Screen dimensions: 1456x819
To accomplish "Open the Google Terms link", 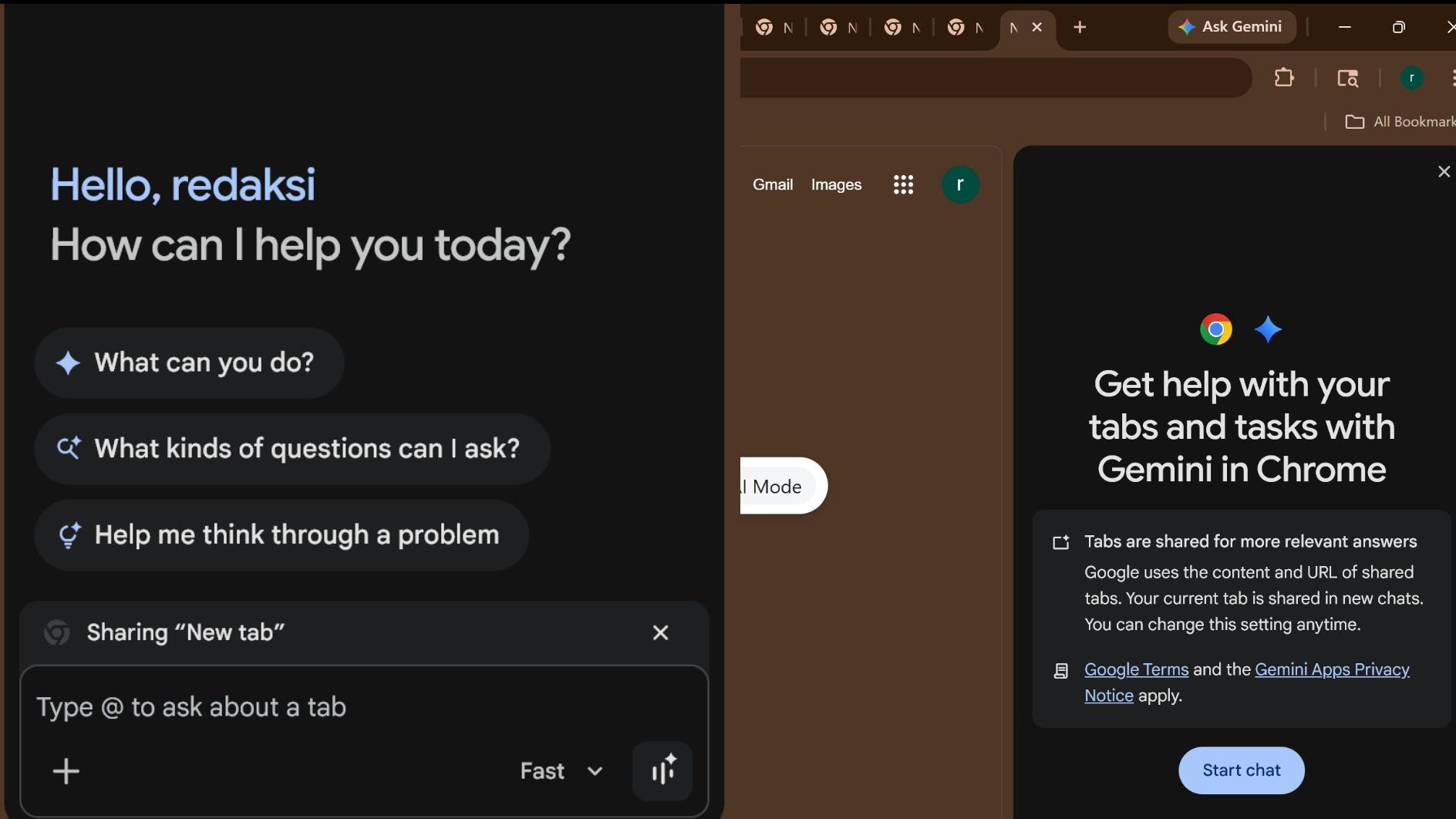I will click(x=1135, y=669).
